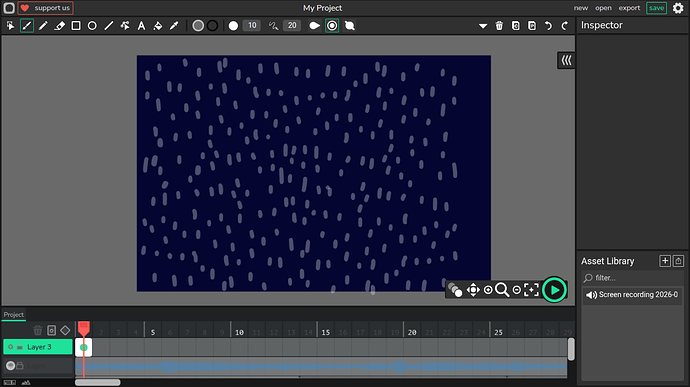This screenshot has height=387, width=690.
Task: Select the Layer 3 row
Action: tap(38, 347)
